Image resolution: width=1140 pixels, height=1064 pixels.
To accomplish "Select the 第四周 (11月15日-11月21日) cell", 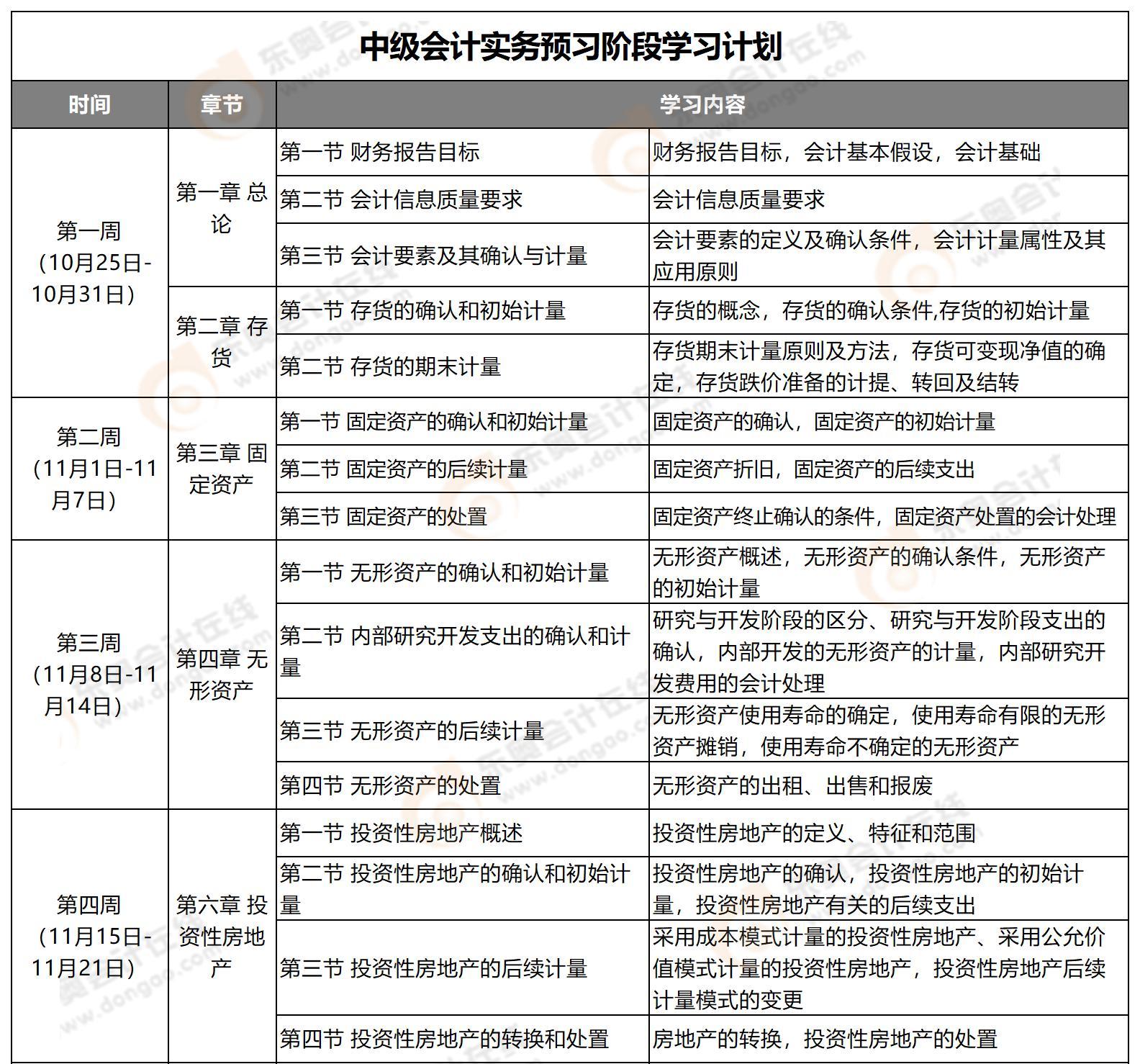I will pos(89,936).
